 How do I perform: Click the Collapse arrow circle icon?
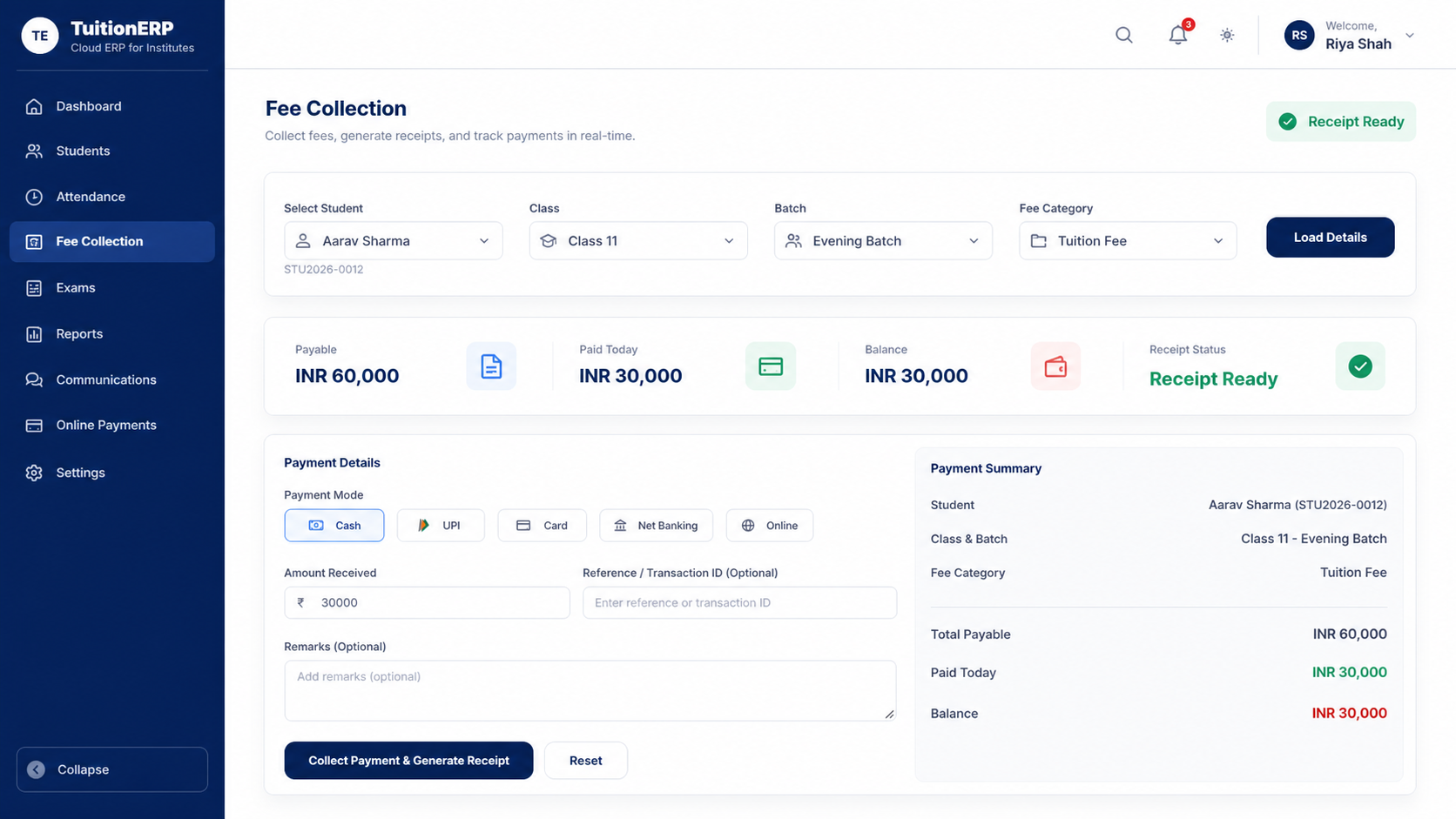36,769
